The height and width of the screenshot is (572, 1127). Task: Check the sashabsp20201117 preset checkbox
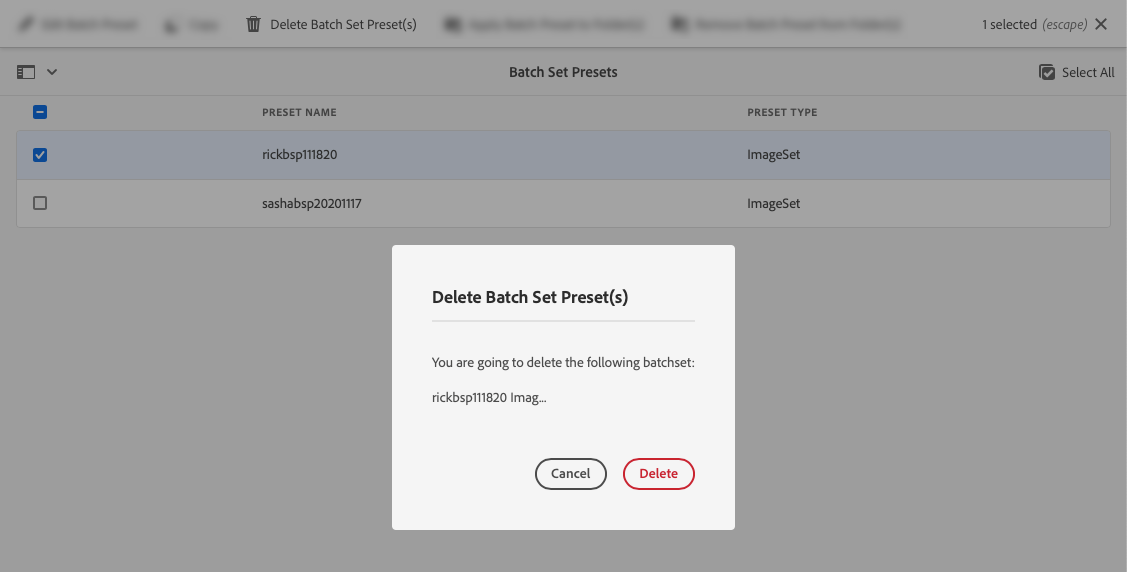[x=40, y=203]
